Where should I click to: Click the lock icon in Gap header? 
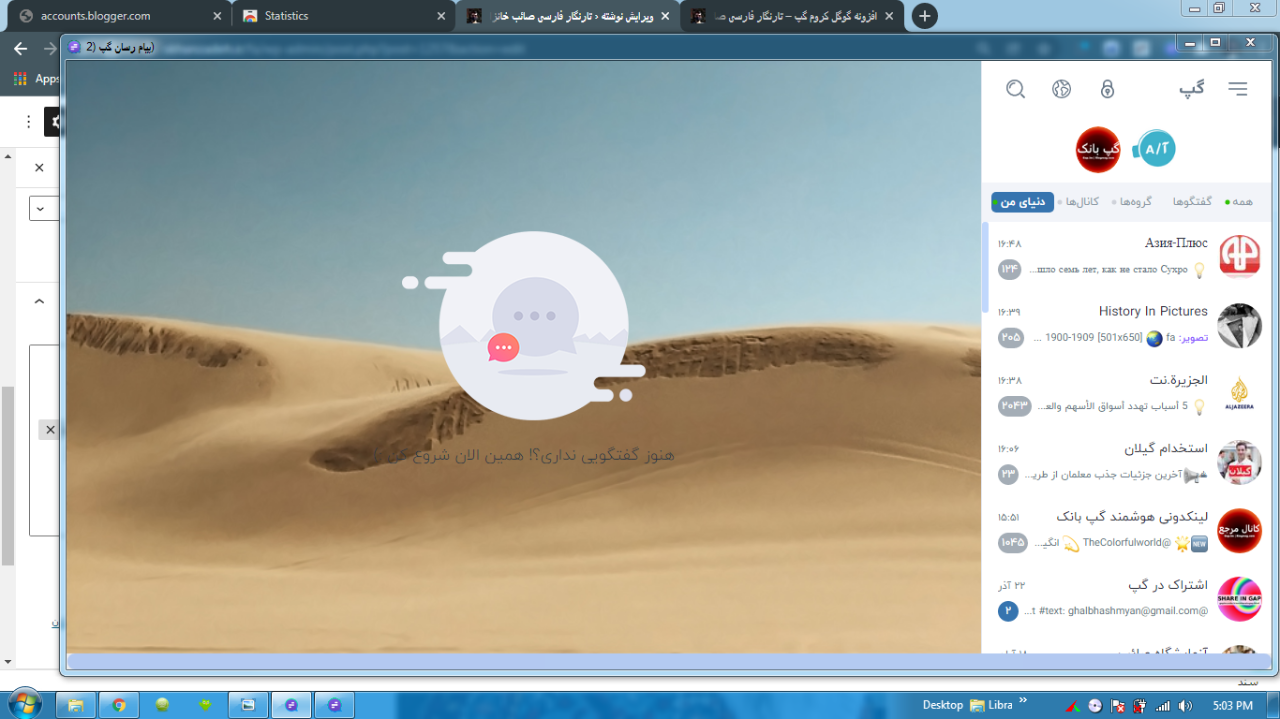click(1107, 89)
